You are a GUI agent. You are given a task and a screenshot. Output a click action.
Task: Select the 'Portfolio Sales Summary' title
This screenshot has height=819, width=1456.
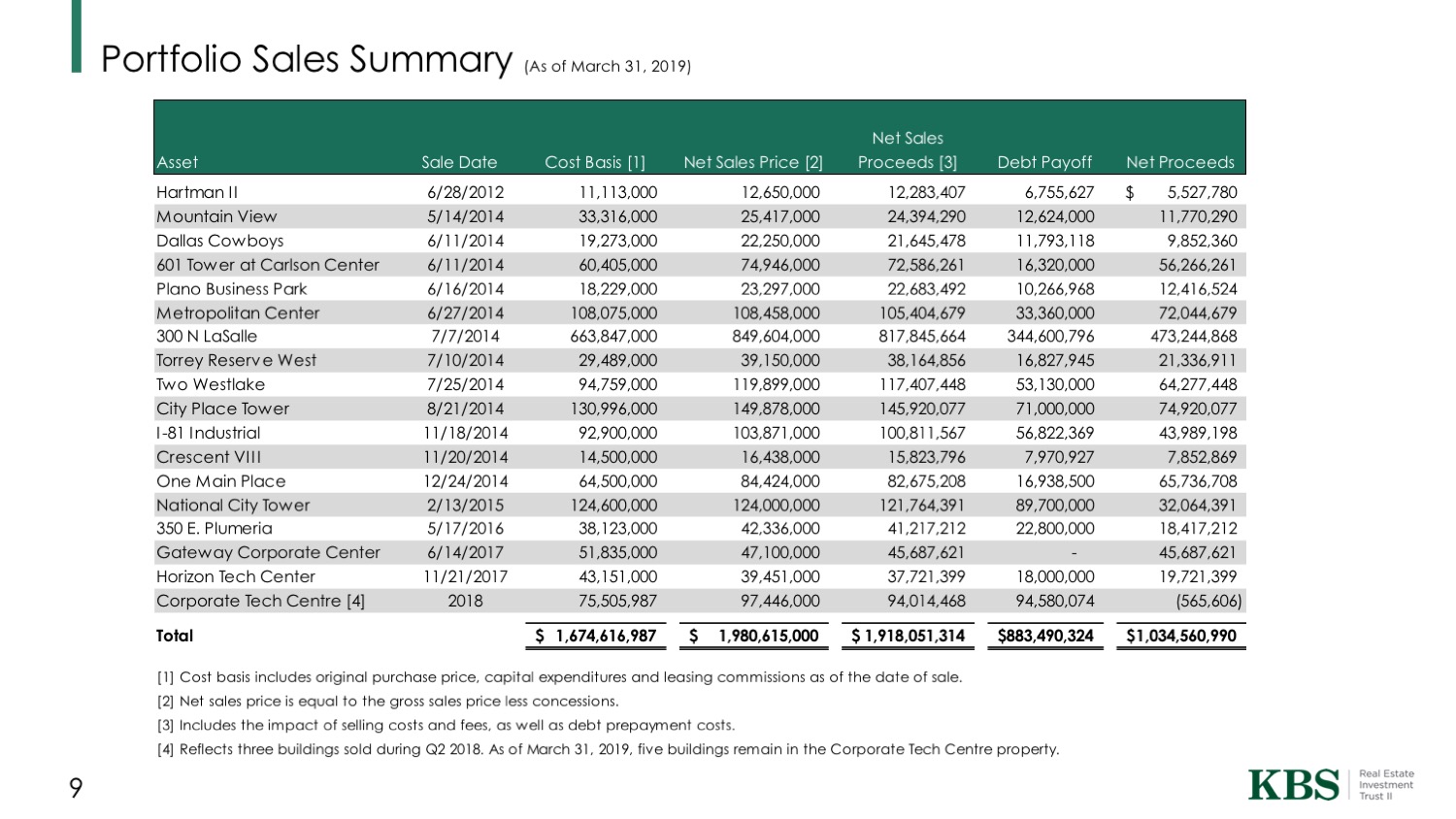[306, 59]
